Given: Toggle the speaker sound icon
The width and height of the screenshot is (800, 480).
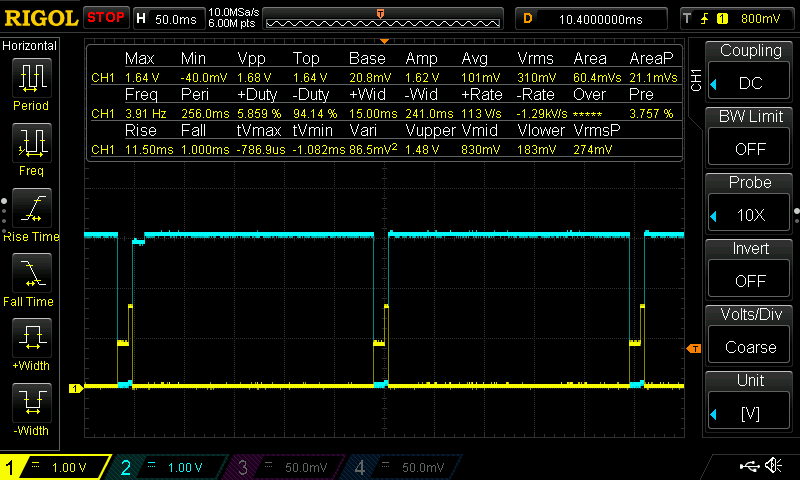Looking at the screenshot, I should 774,465.
